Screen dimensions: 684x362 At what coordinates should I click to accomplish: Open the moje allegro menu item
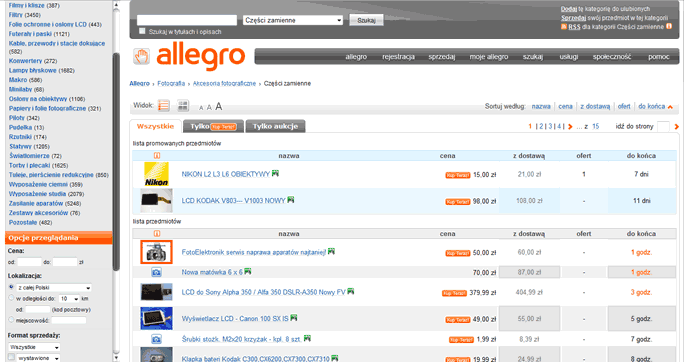tap(489, 57)
